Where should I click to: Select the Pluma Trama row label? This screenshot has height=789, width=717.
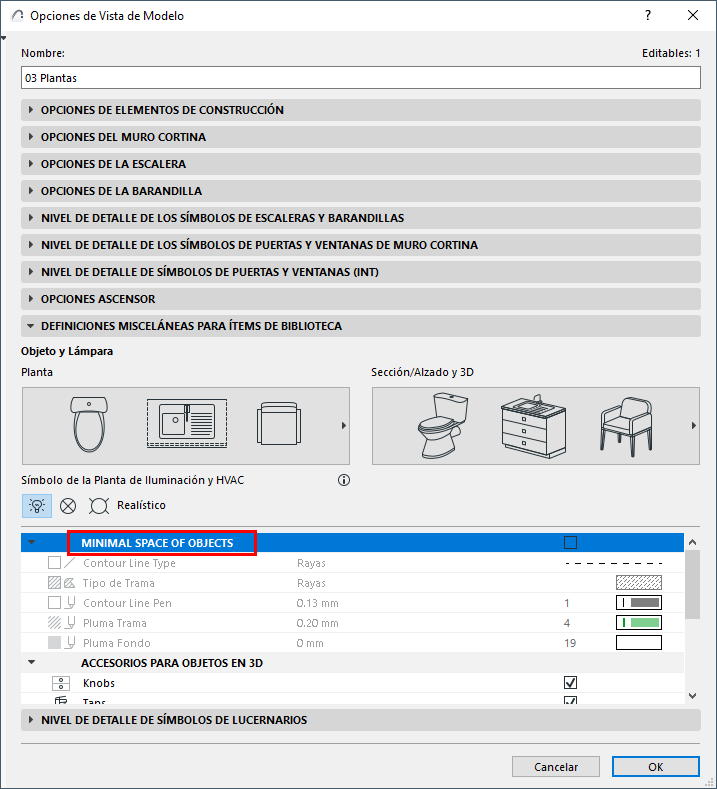(115, 623)
